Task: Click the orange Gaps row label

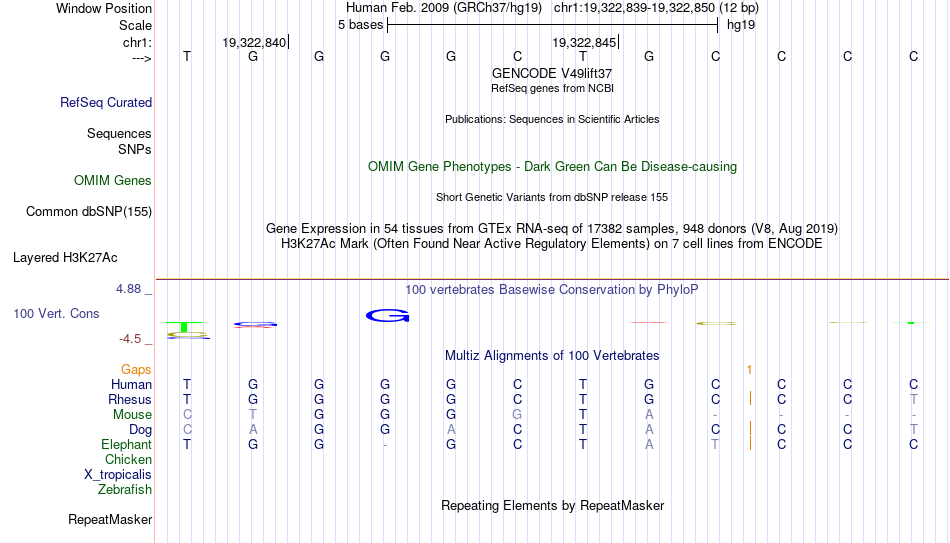Action: 136,370
